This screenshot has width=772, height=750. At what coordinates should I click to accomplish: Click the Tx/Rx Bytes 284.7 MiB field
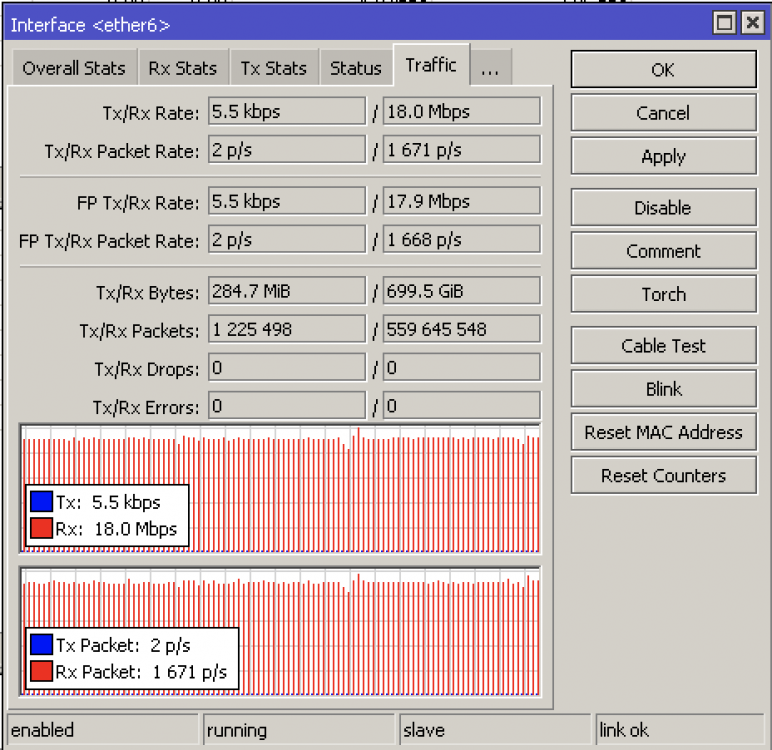287,293
